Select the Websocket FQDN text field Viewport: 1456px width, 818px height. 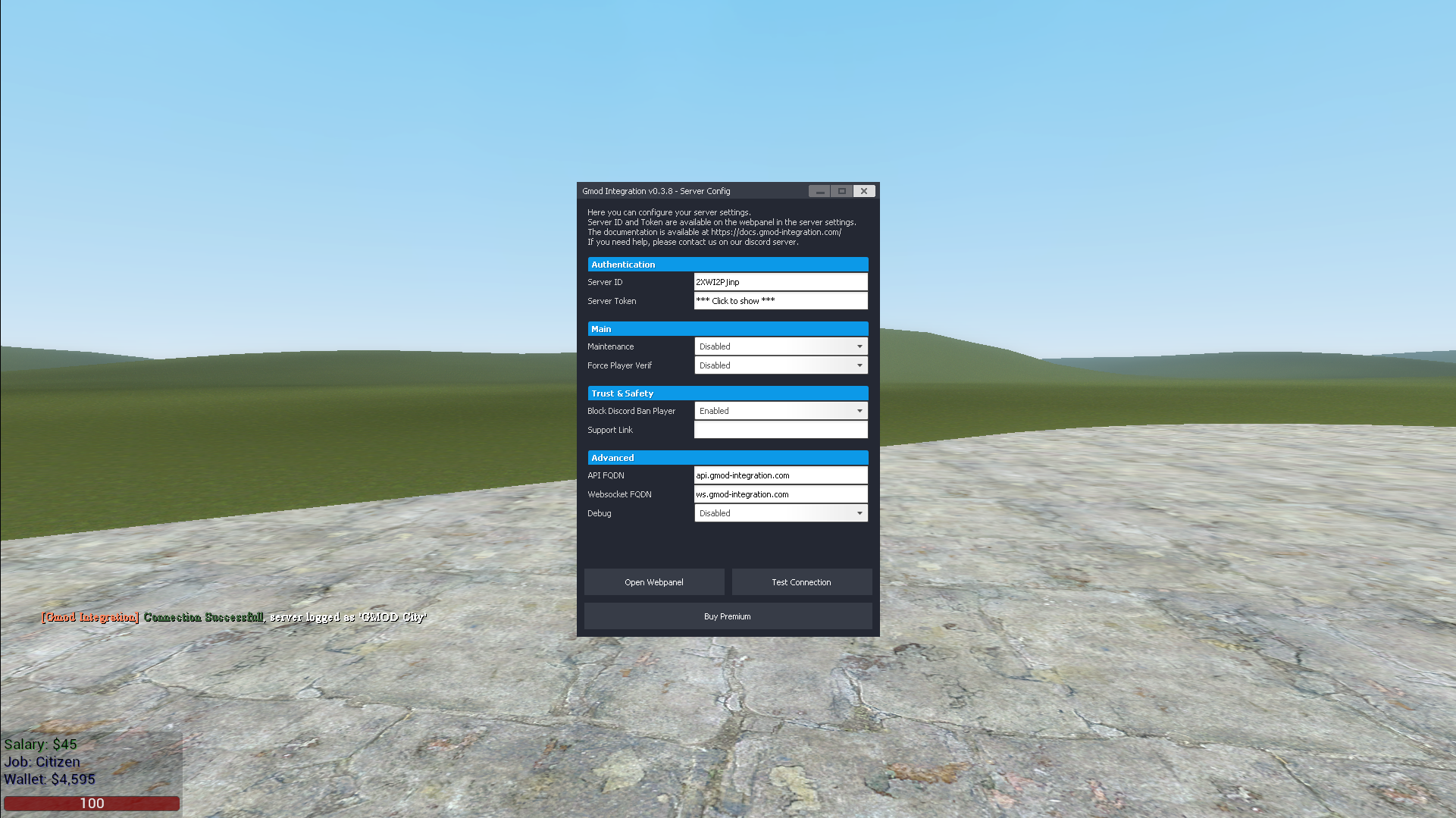(780, 494)
